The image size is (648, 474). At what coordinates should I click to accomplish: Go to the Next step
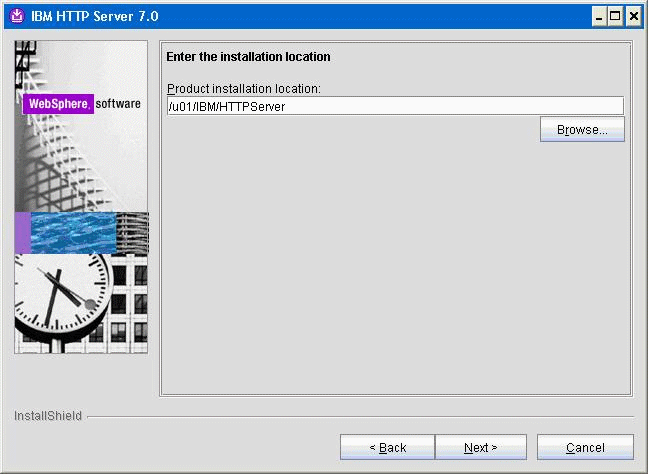tap(481, 447)
